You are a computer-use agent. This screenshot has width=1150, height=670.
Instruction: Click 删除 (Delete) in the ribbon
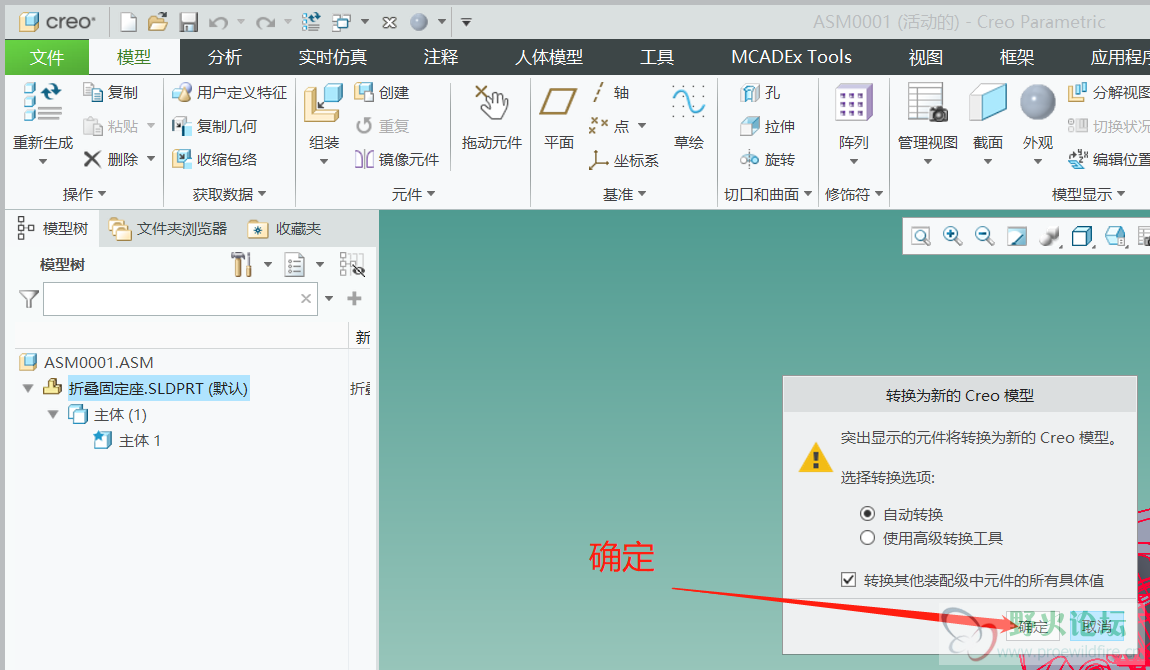(111, 159)
